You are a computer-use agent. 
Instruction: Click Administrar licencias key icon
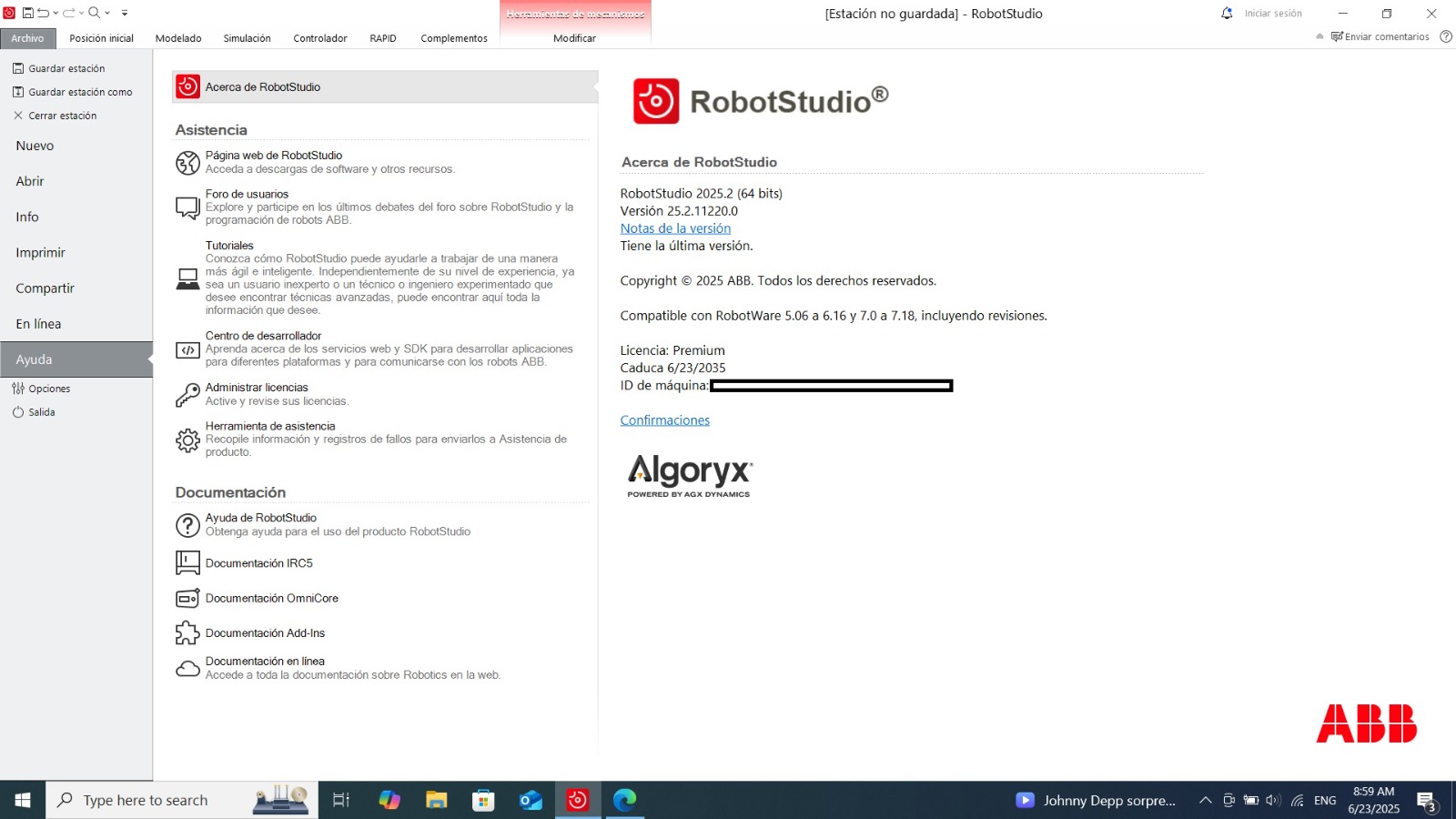(187, 394)
